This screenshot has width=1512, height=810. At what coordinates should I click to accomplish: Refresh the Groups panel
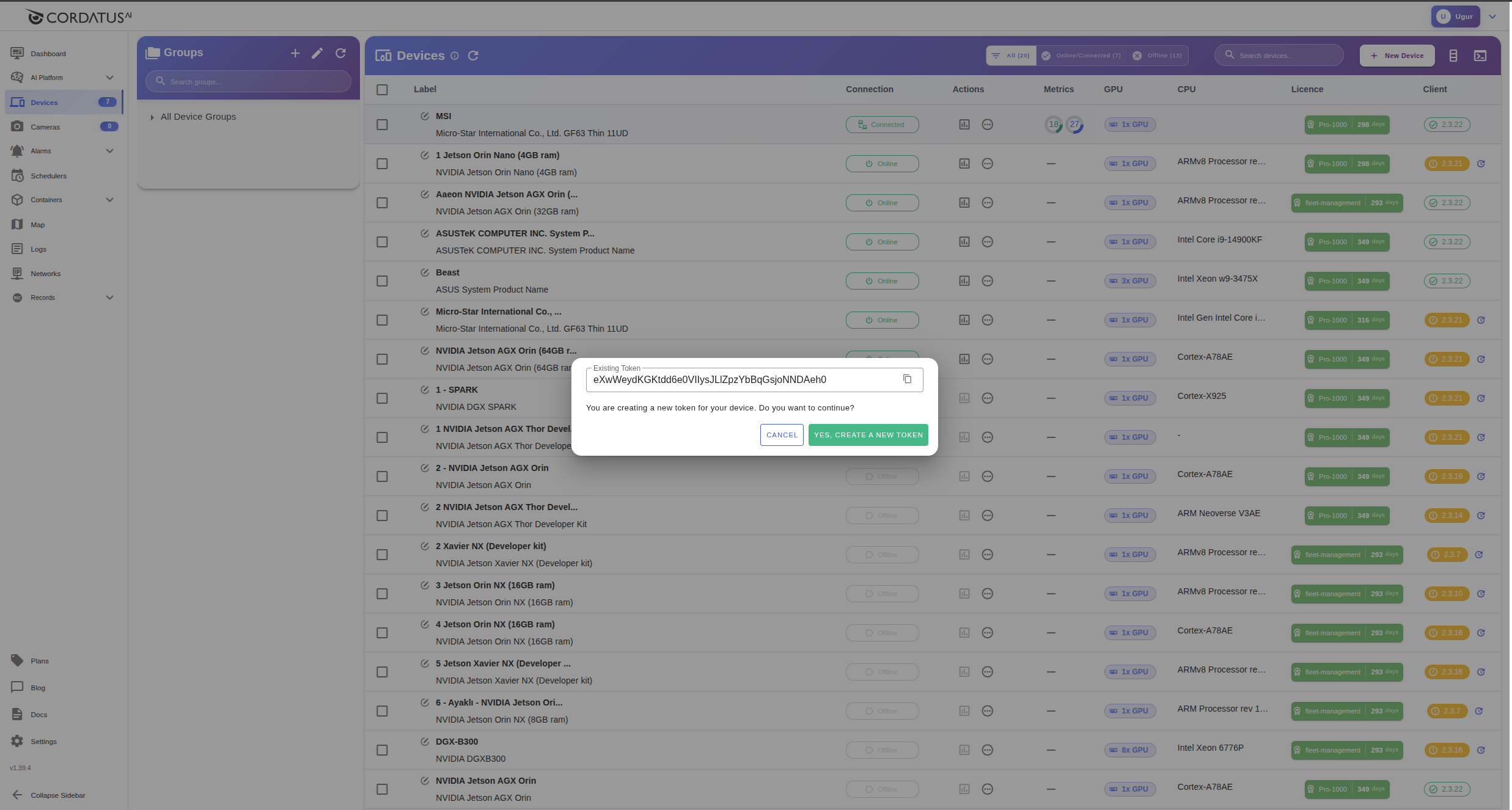(341, 53)
